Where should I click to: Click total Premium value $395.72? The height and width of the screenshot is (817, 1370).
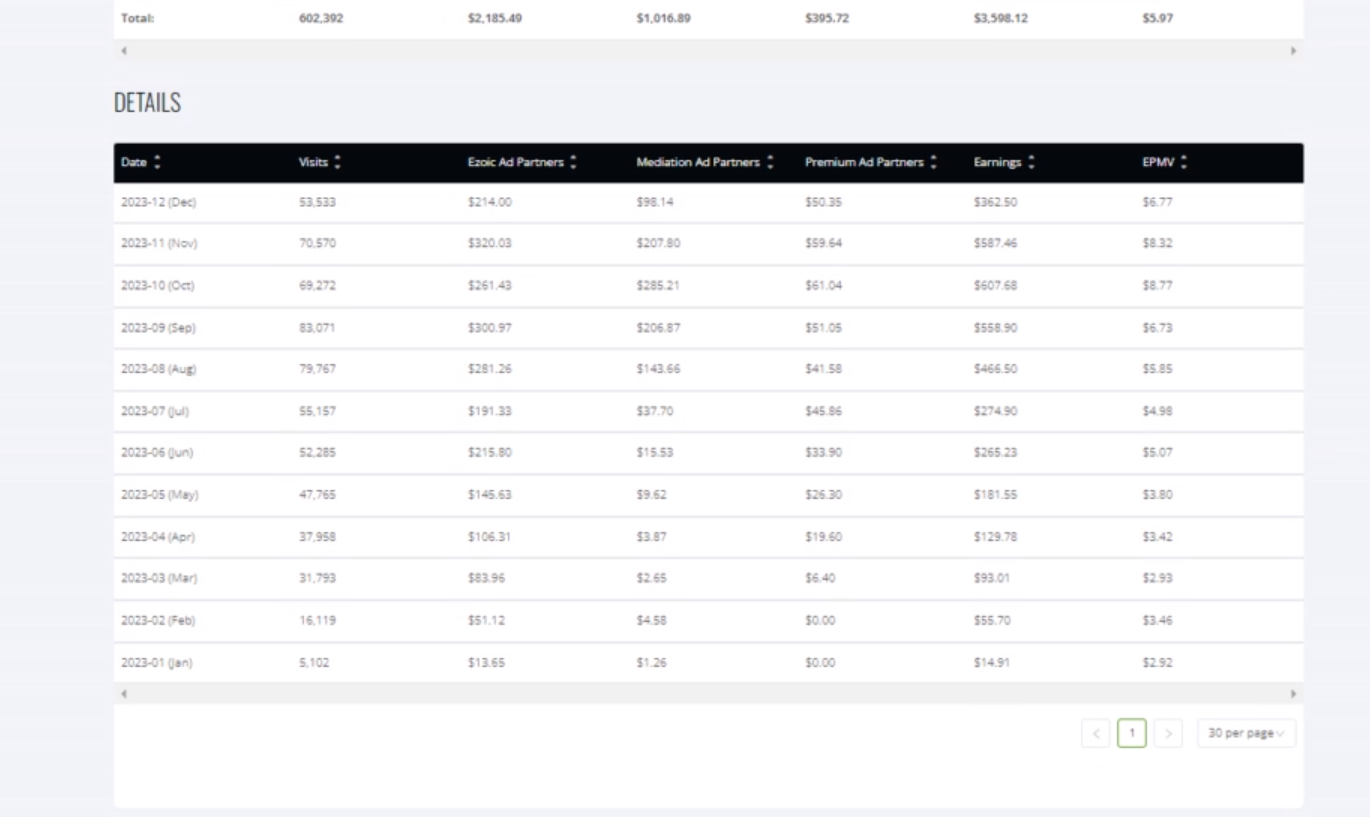point(827,18)
